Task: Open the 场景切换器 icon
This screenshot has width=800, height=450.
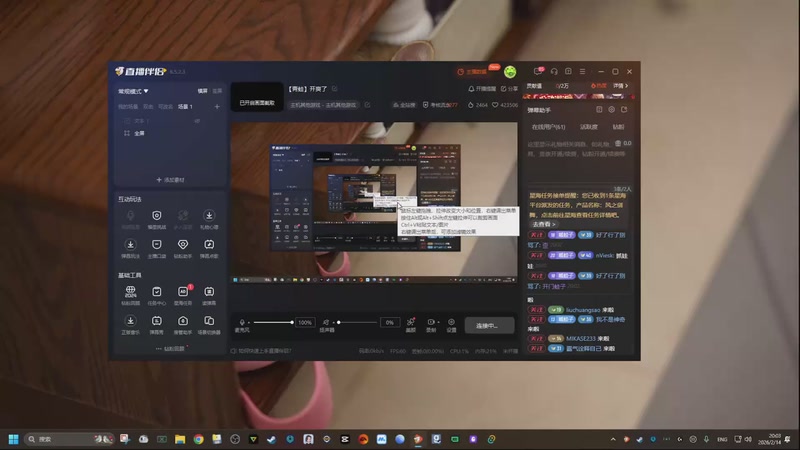Action: click(x=209, y=321)
